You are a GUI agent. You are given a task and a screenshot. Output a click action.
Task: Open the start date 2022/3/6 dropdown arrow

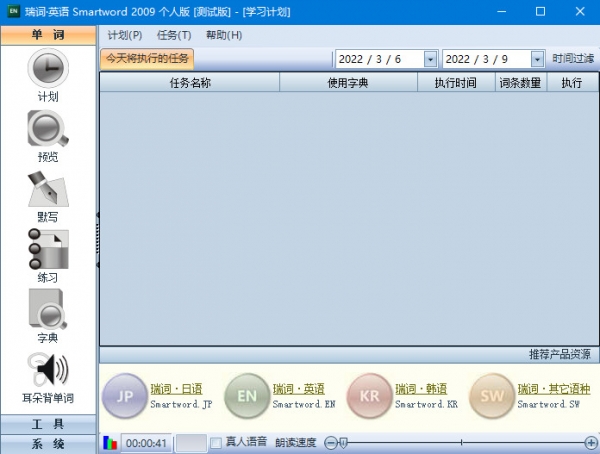point(430,59)
